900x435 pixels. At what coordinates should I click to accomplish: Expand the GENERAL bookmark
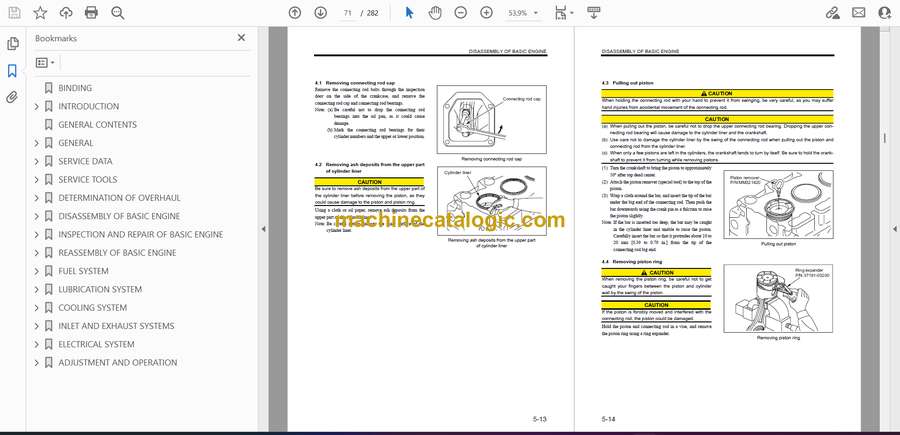click(37, 143)
